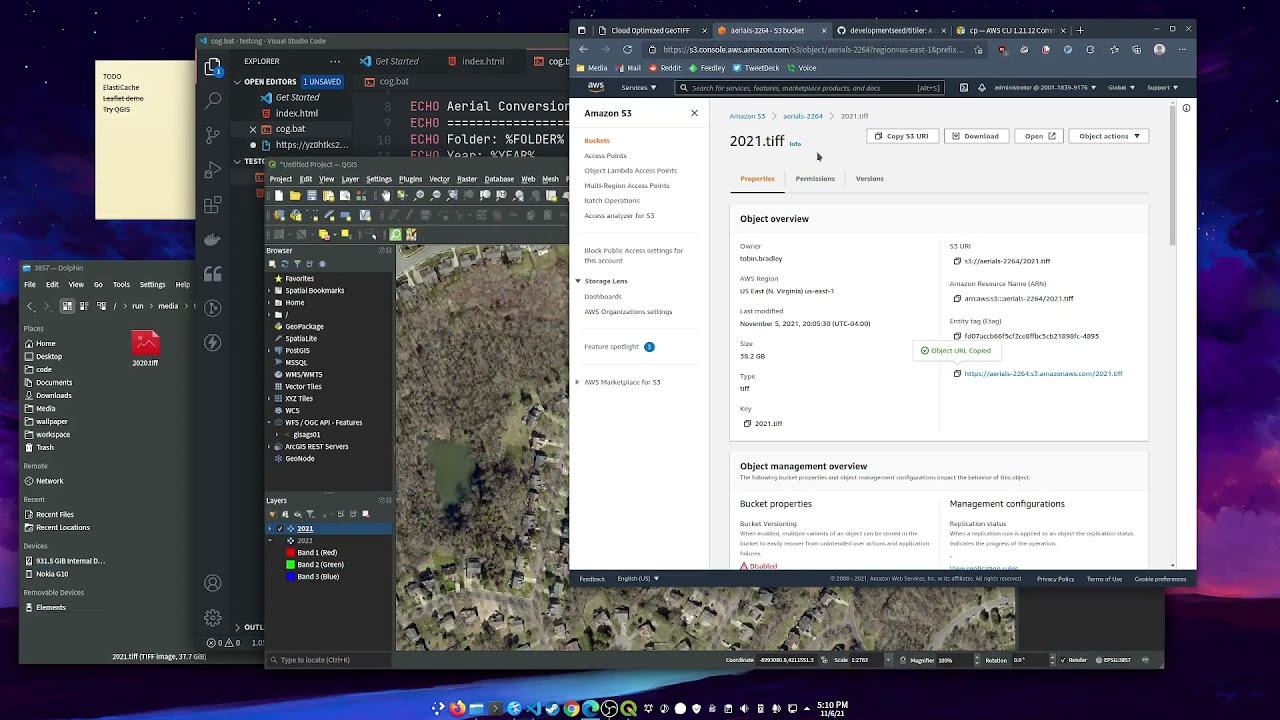Copy the S3 URI via its copy icon
The width and height of the screenshot is (1280, 720).
coord(957,261)
